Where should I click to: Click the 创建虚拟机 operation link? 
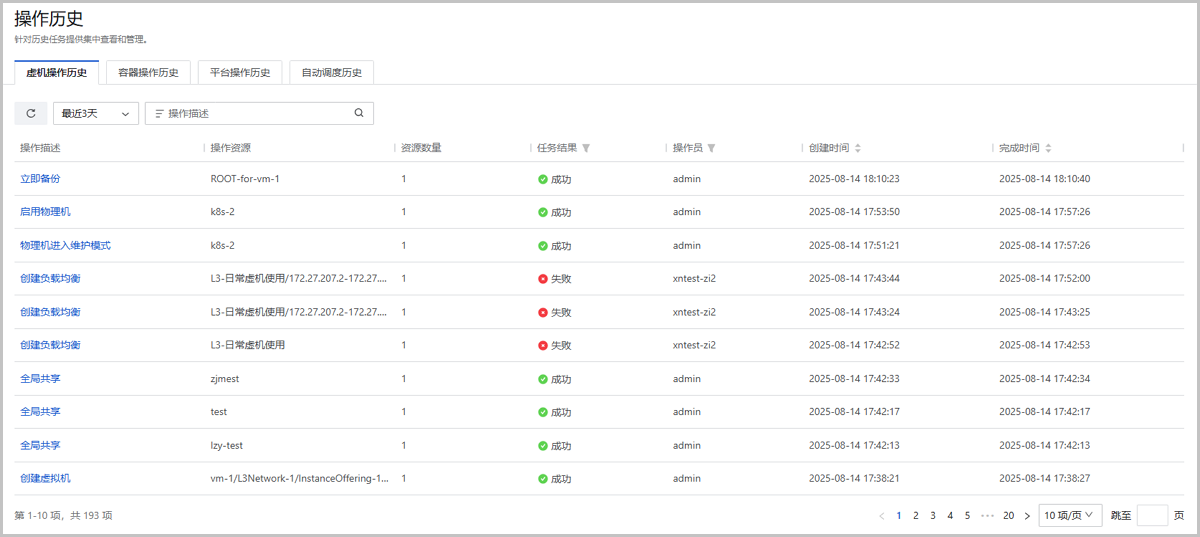45,478
